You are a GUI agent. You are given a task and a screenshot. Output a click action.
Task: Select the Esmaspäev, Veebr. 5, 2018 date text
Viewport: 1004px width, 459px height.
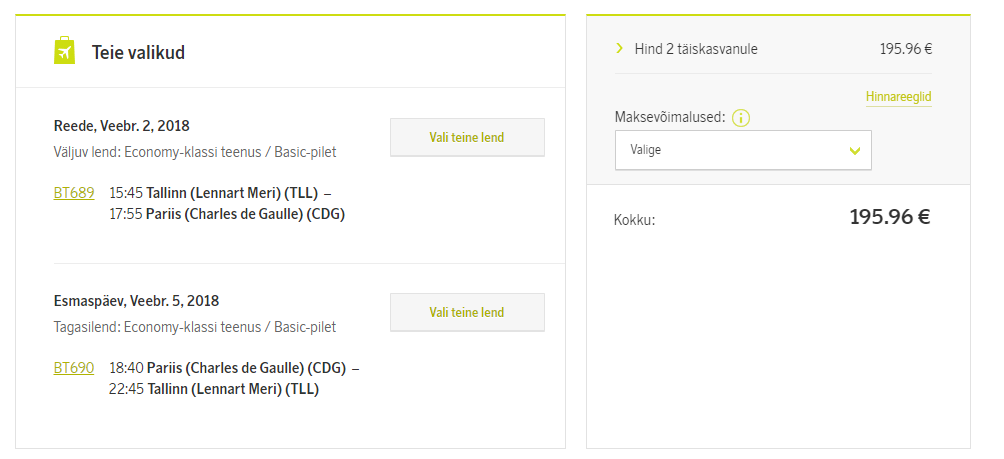[x=136, y=301]
